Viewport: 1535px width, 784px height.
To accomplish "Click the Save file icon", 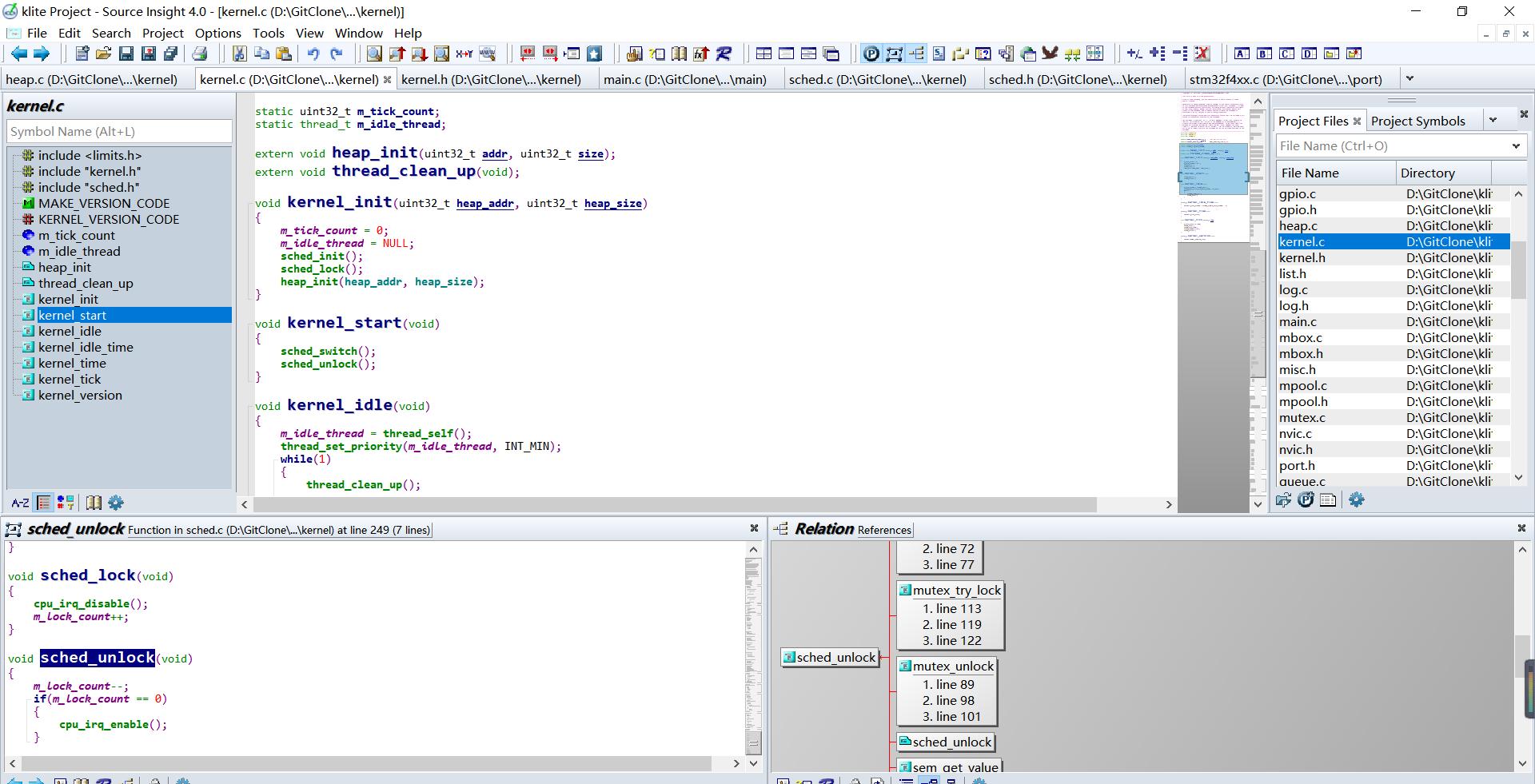I will [126, 54].
